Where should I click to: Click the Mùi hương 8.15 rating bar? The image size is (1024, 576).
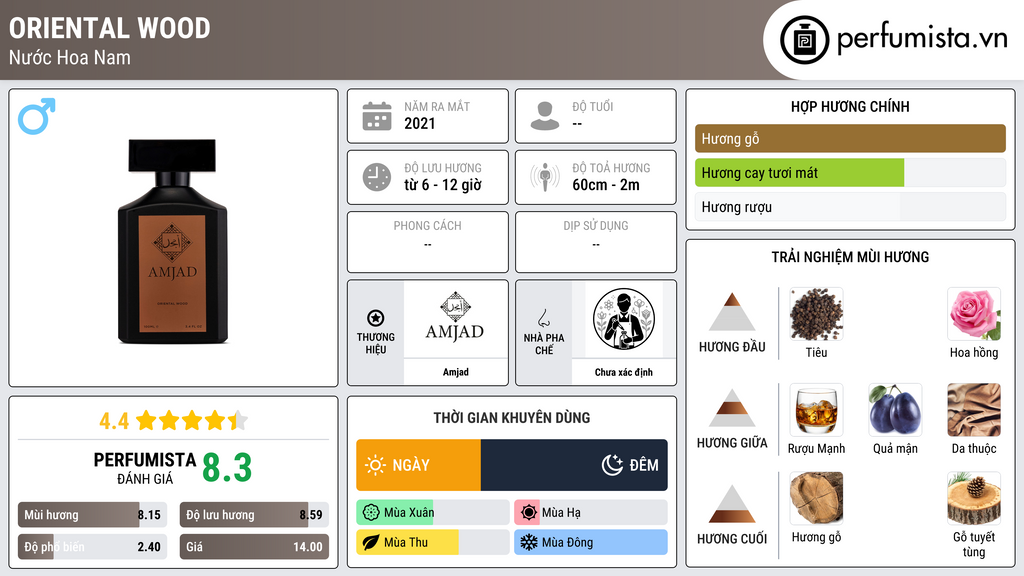[x=93, y=515]
